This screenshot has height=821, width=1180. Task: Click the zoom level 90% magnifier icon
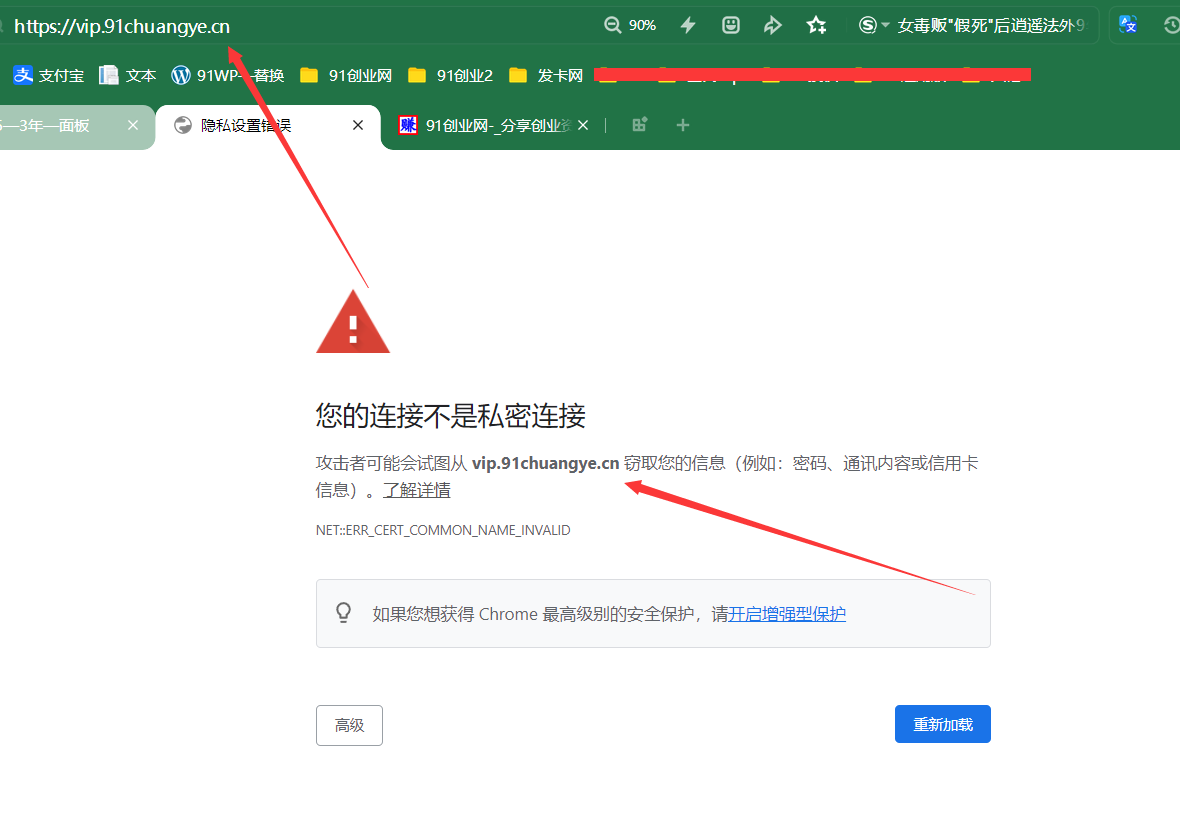click(x=614, y=25)
